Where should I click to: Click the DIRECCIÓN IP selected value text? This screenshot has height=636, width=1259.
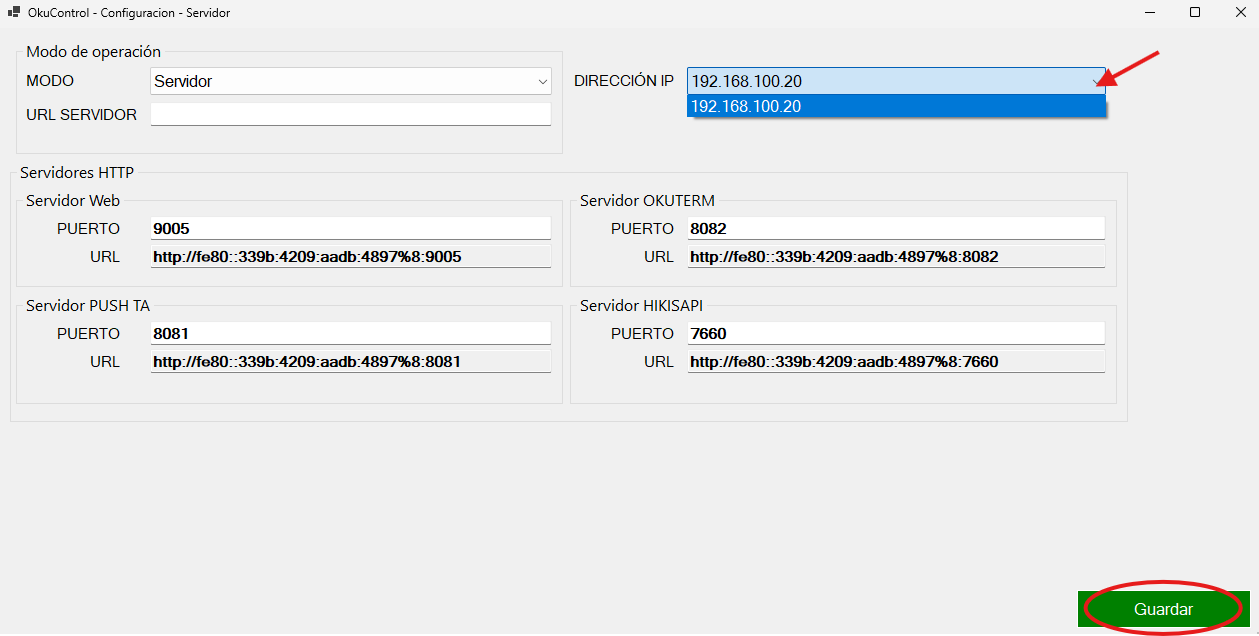click(x=747, y=82)
